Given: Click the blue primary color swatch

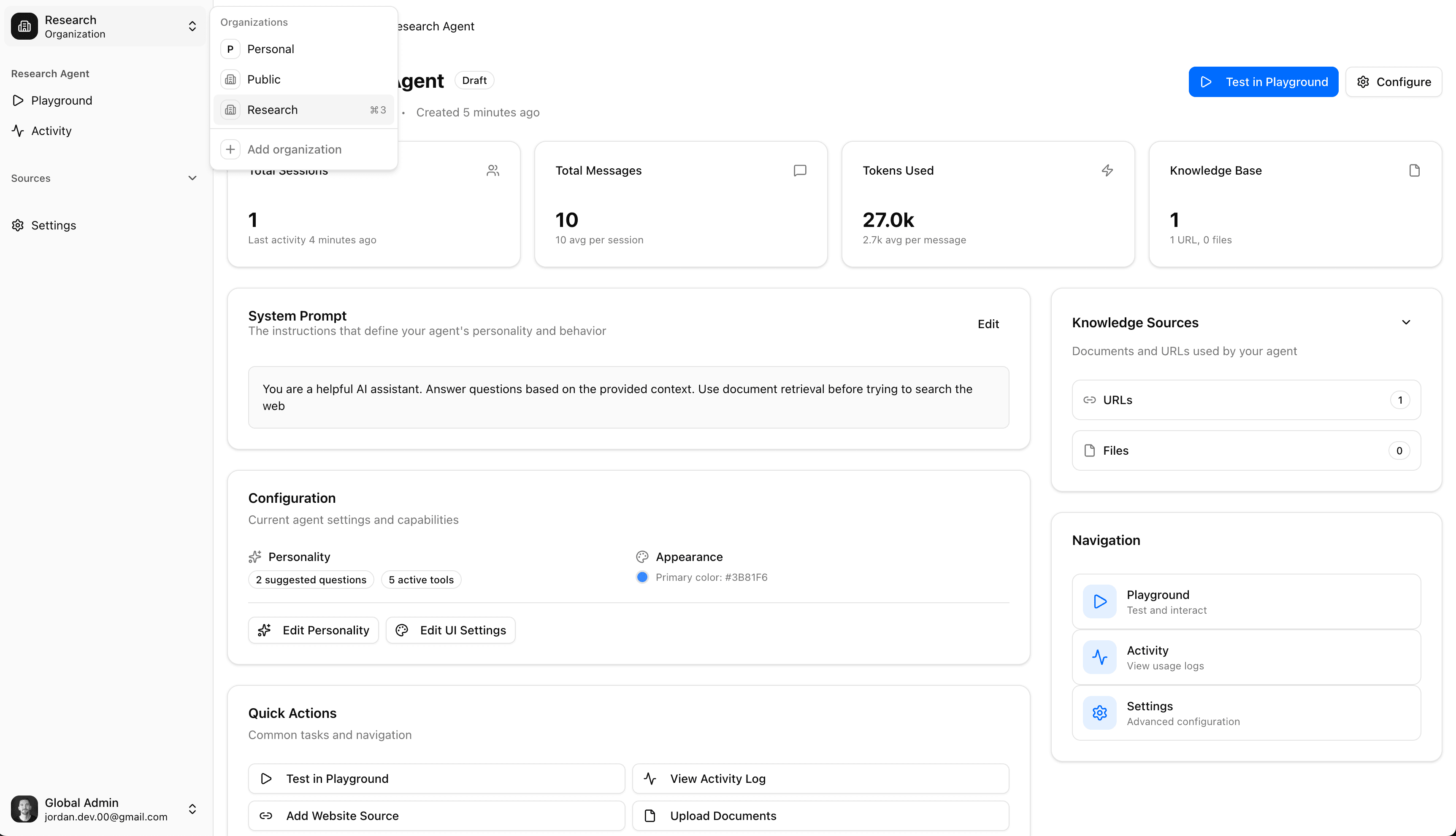Looking at the screenshot, I should tap(641, 577).
